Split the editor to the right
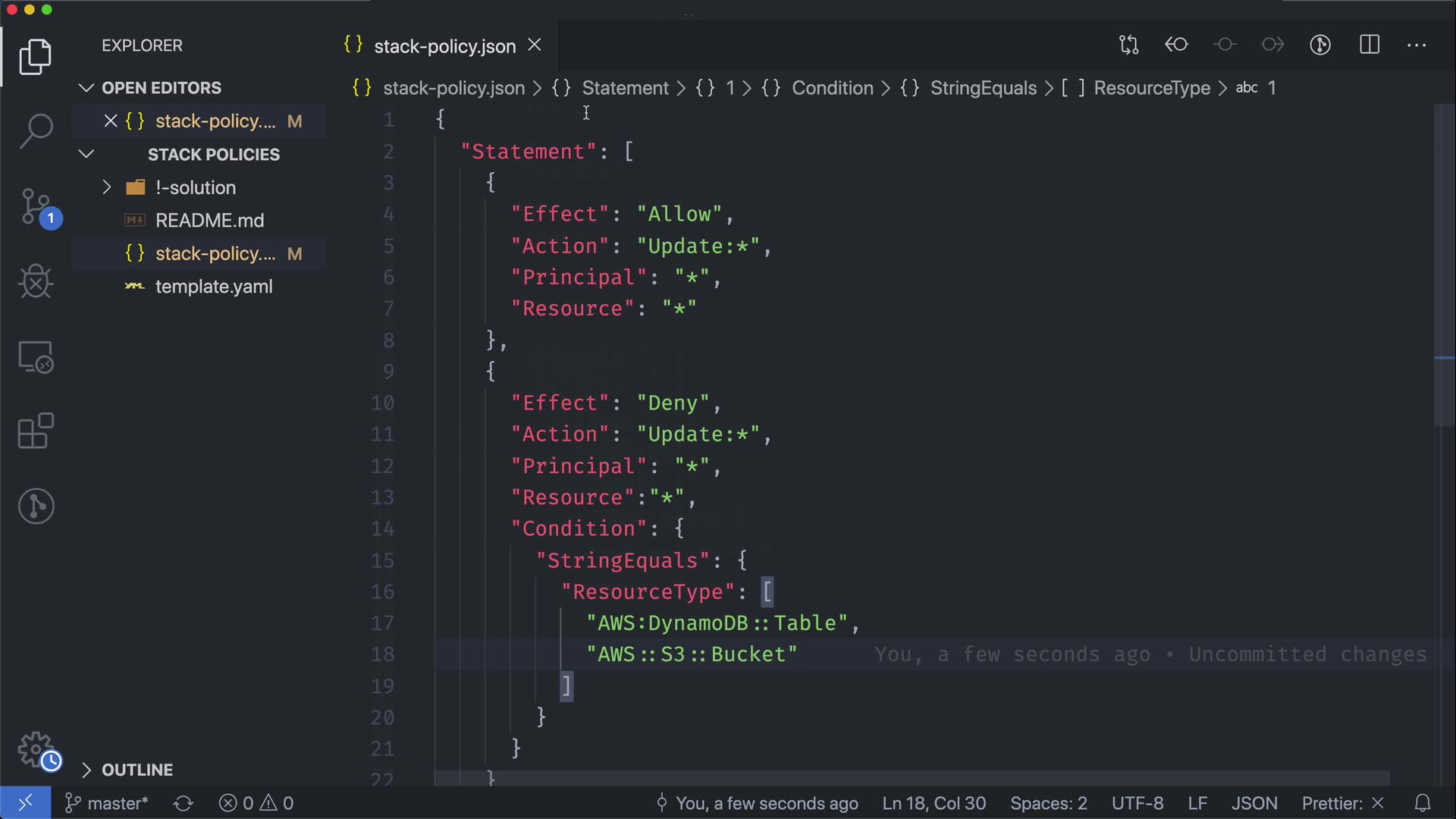This screenshot has width=1456, height=819. coord(1370,45)
